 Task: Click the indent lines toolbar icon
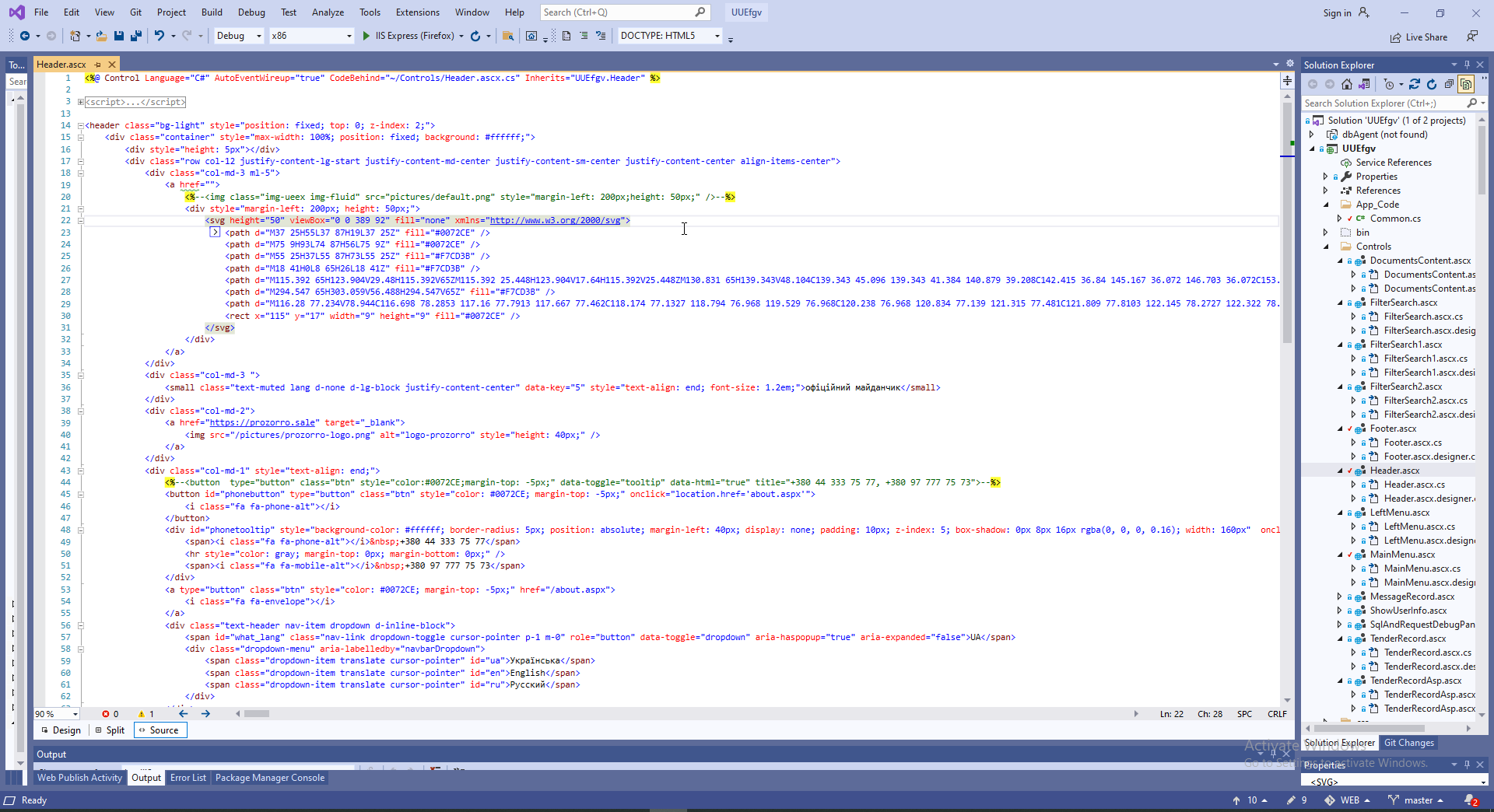tap(584, 36)
